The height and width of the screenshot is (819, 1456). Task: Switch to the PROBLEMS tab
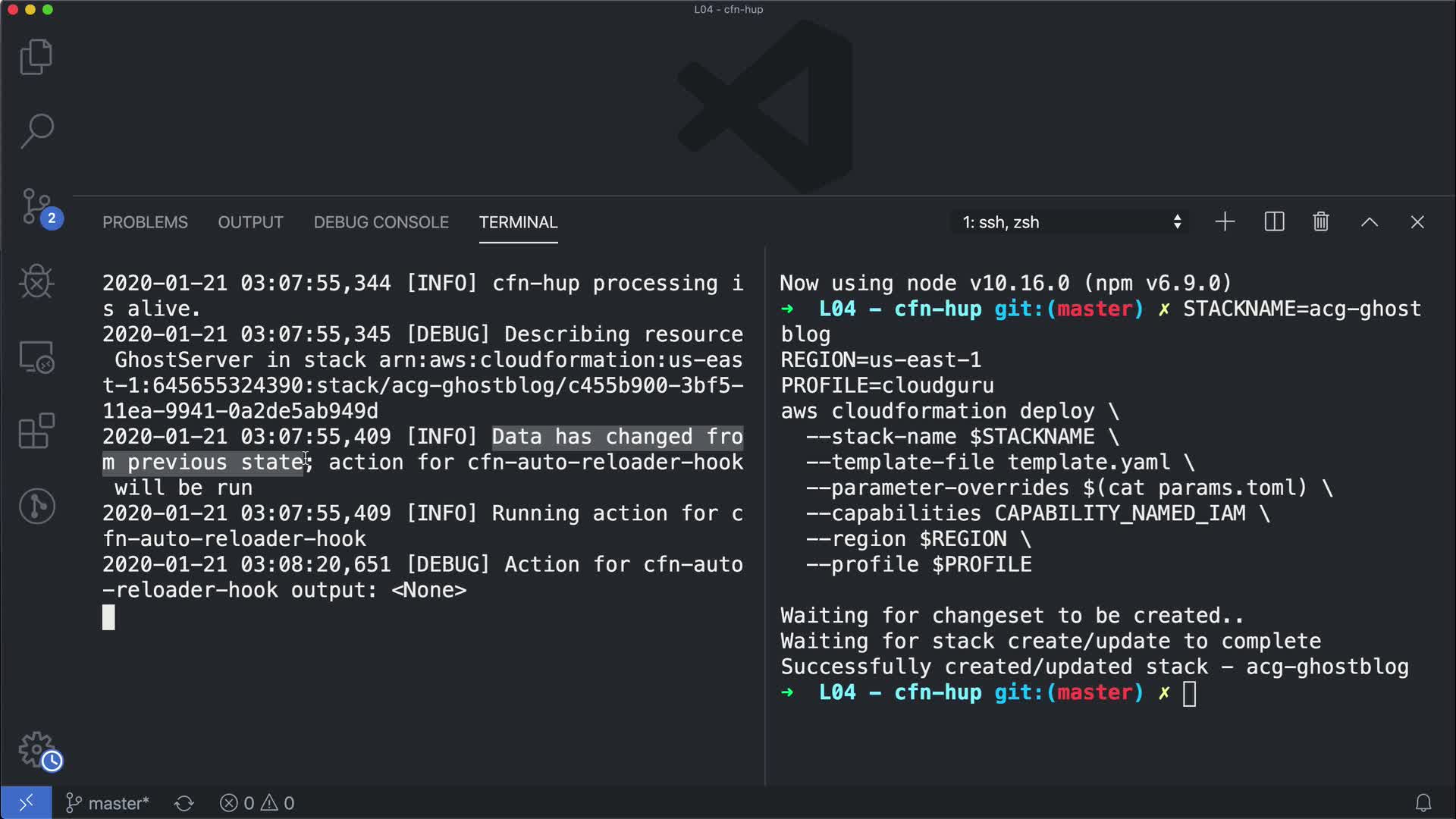point(145,222)
